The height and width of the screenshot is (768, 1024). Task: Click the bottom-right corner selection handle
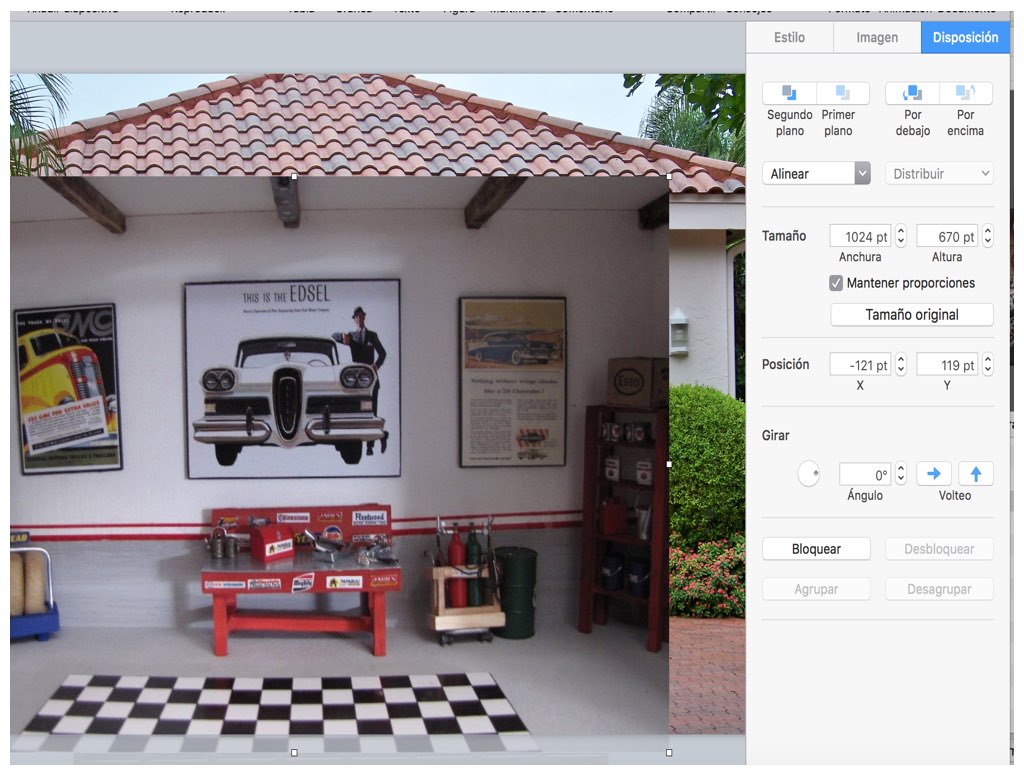tap(669, 752)
